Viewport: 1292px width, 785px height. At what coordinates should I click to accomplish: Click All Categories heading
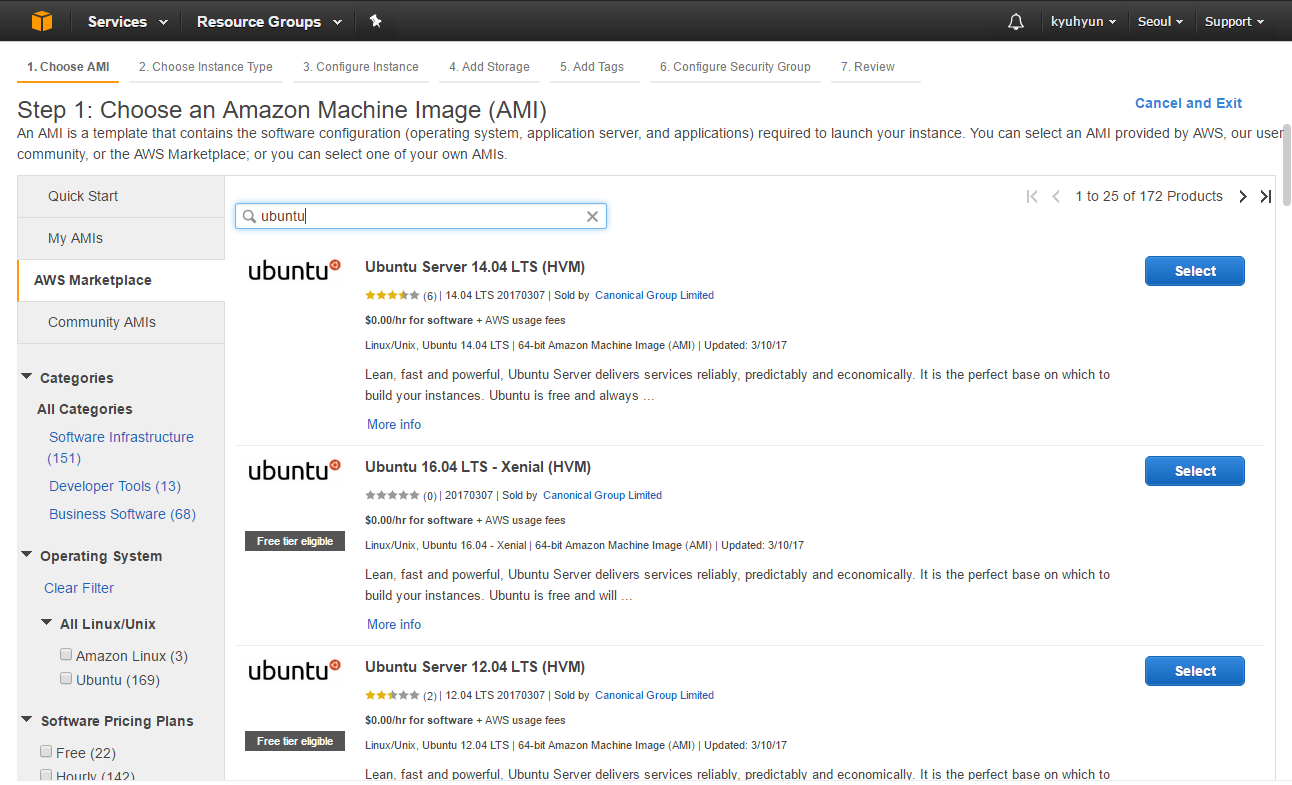85,409
